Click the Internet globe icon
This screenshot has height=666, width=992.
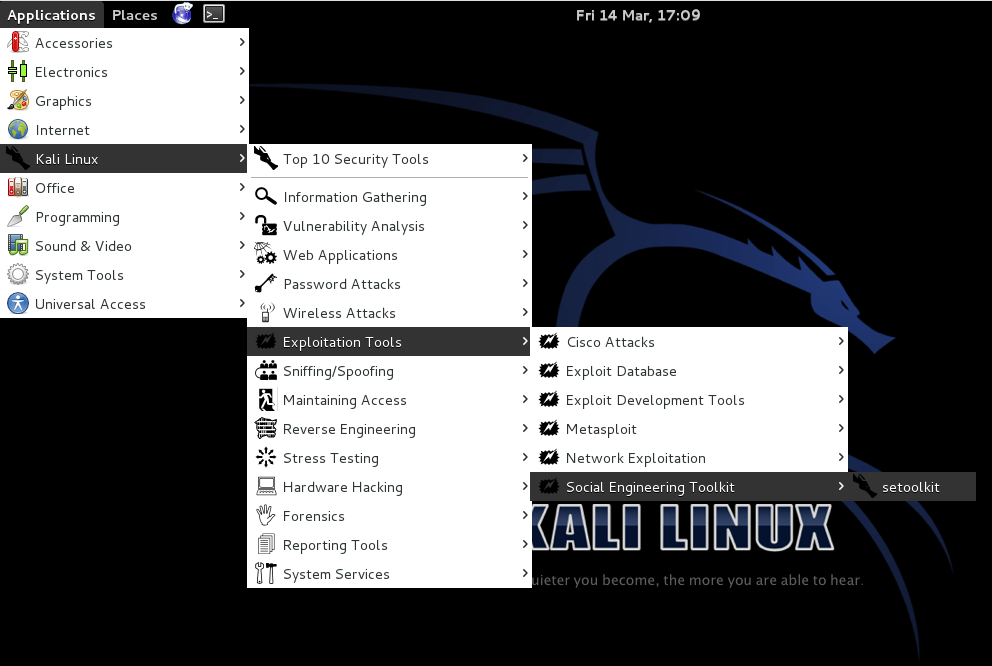pyautogui.click(x=18, y=130)
